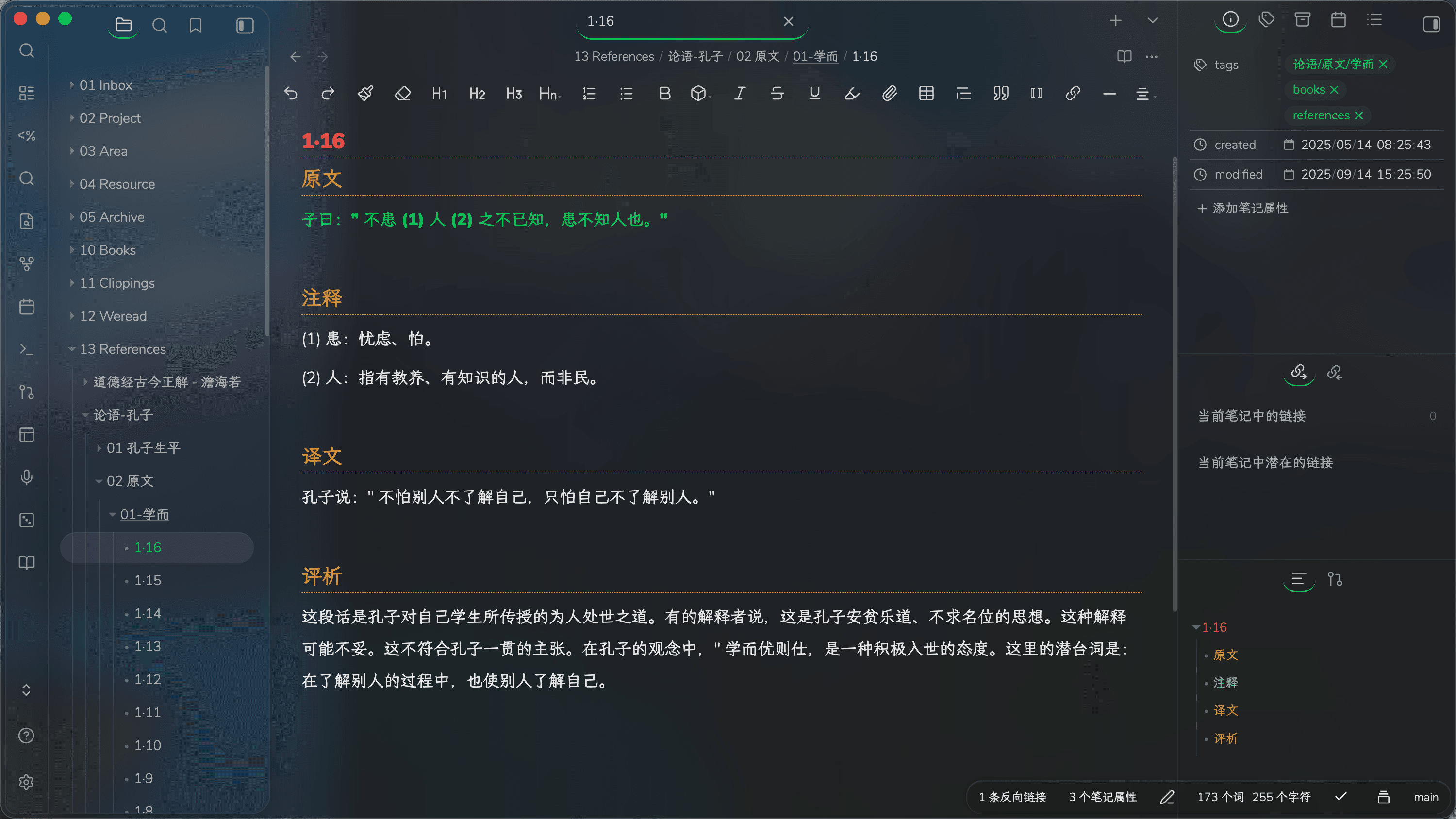Navigate back with the left arrow

point(295,56)
